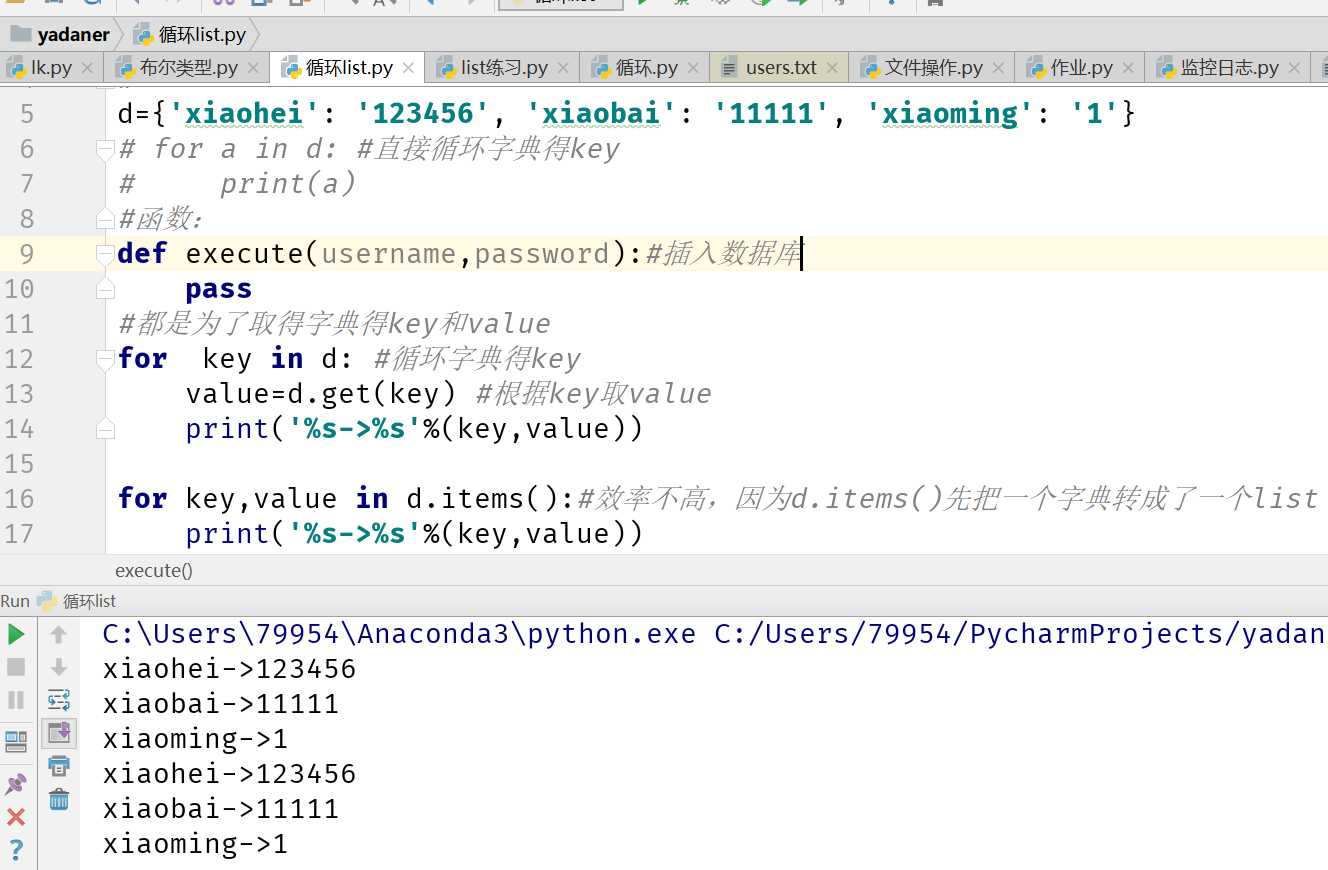
Task: Close Run tab with red X icon
Action: pos(16,817)
